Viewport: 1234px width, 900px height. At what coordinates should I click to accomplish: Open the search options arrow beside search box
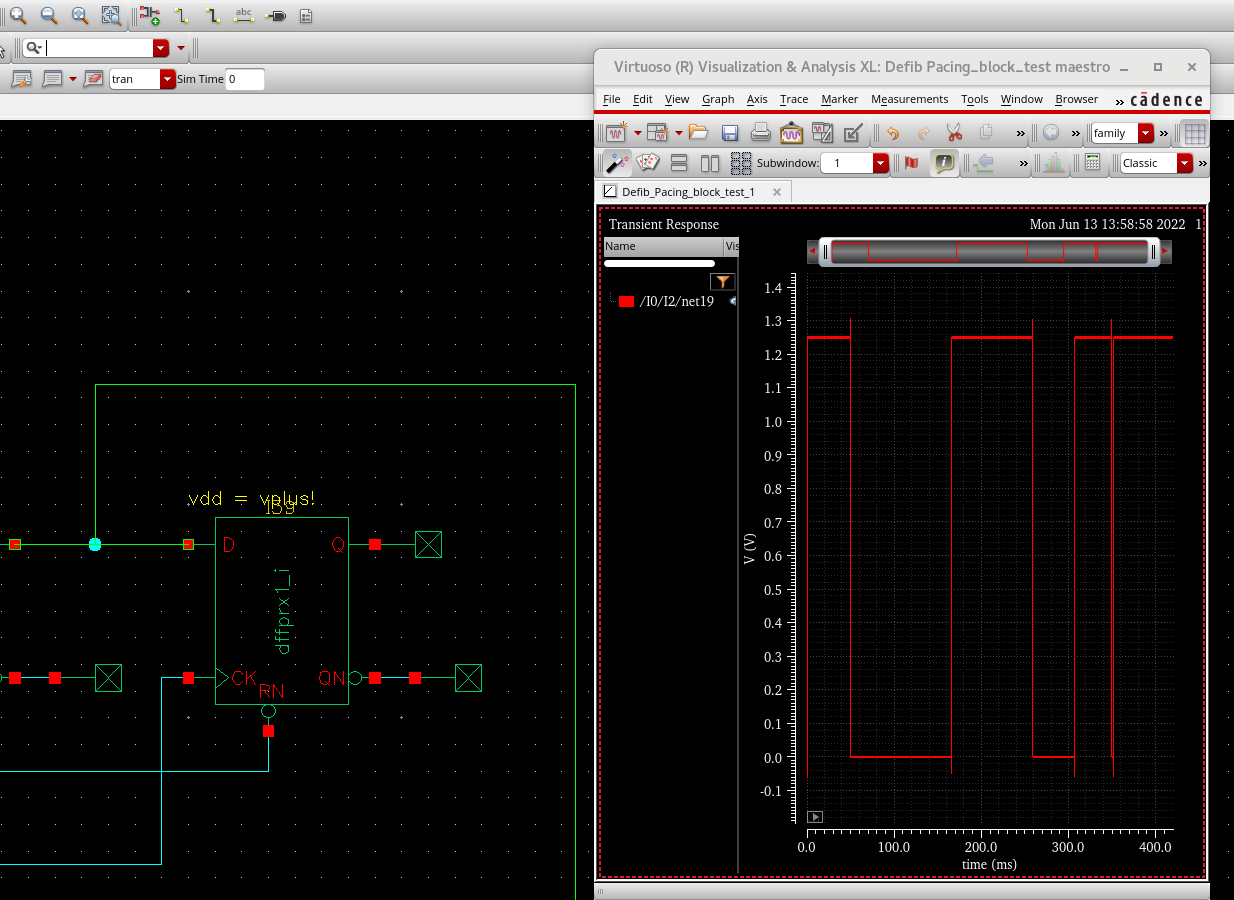(181, 48)
